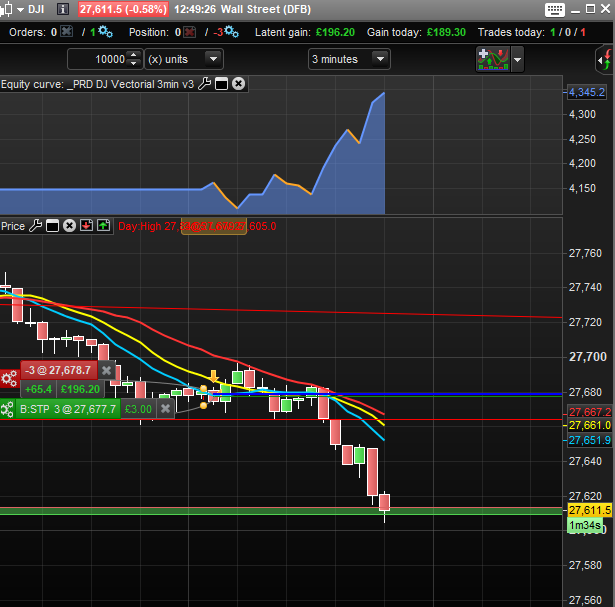Cancel pending orders icon beside Orders: 0
Image resolution: width=615 pixels, height=607 pixels.
coord(67,31)
